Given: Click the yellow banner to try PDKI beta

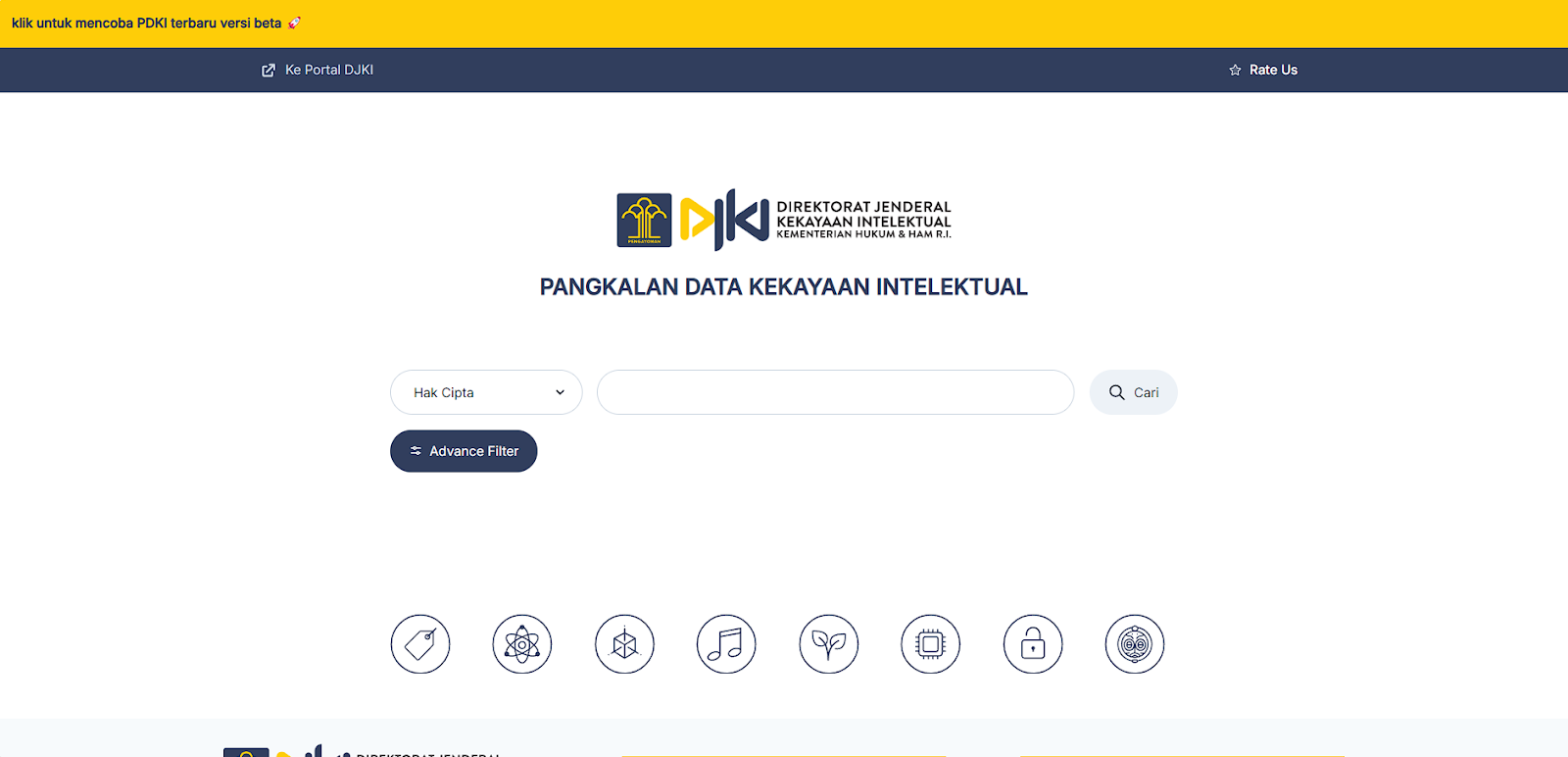Looking at the screenshot, I should (784, 24).
